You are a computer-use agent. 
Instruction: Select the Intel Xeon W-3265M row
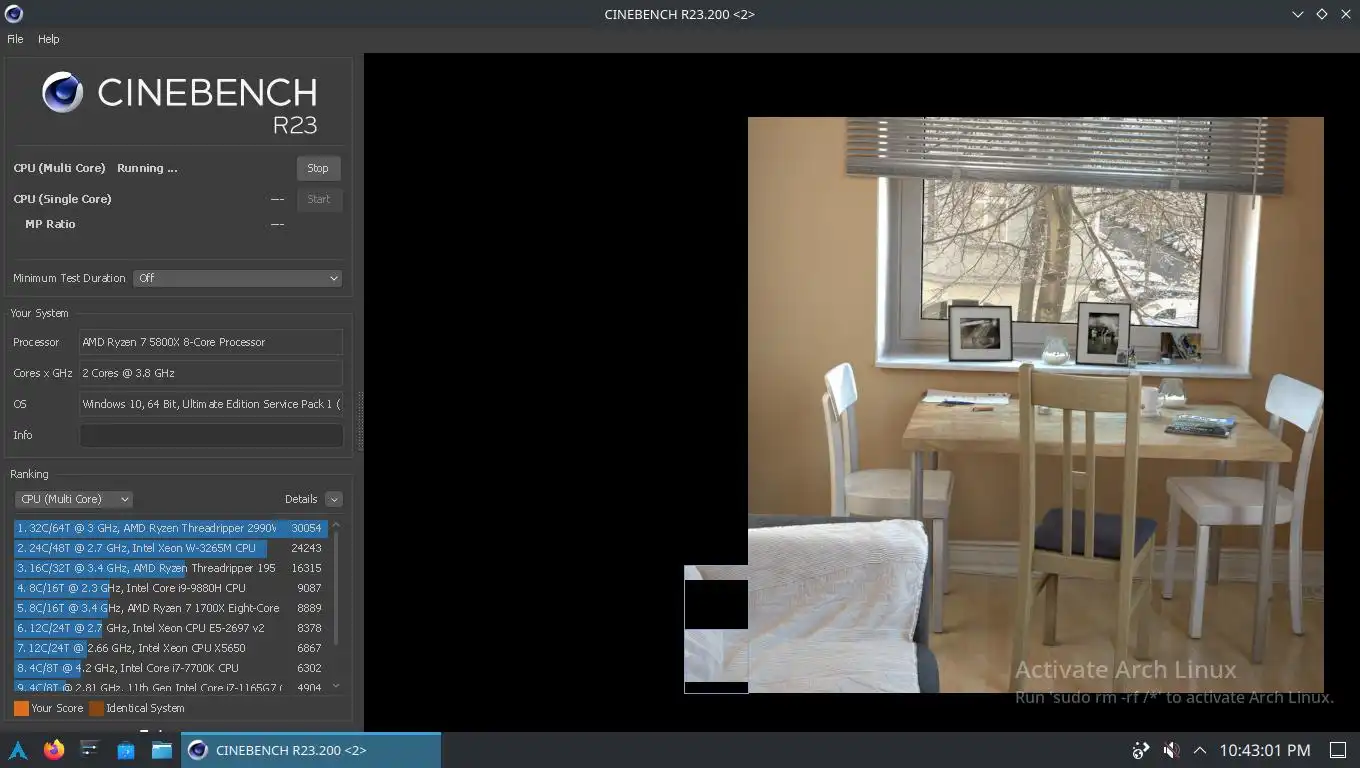pos(170,548)
